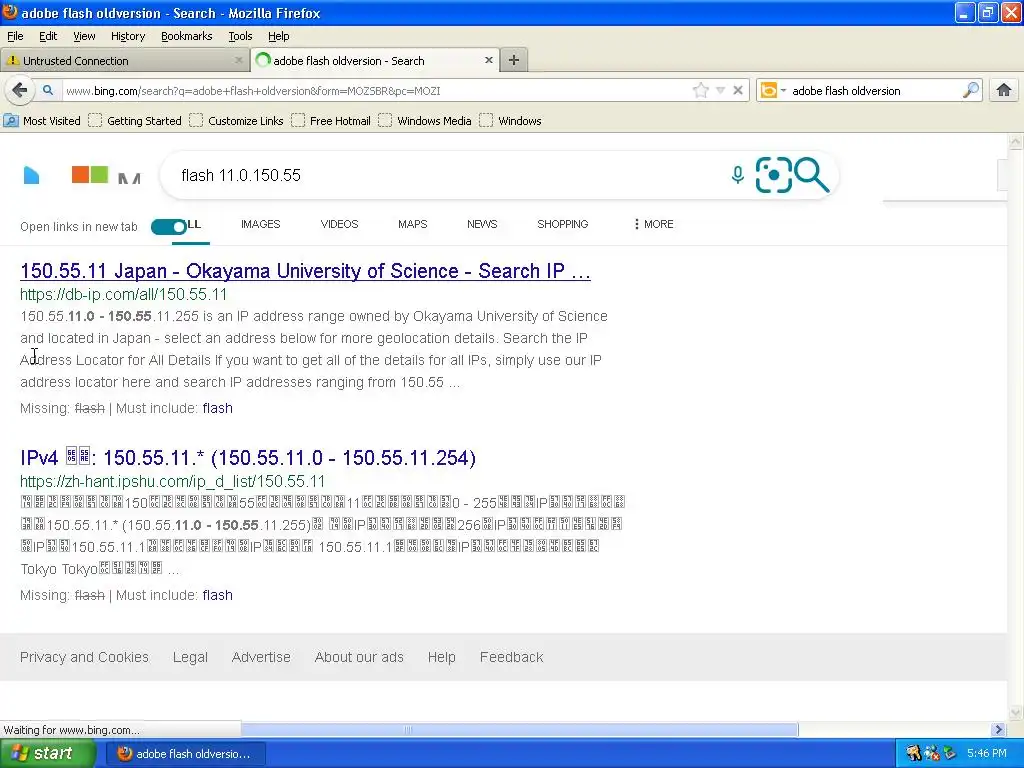This screenshot has width=1024, height=768.
Task: Open About our ads footer link
Action: coord(359,657)
